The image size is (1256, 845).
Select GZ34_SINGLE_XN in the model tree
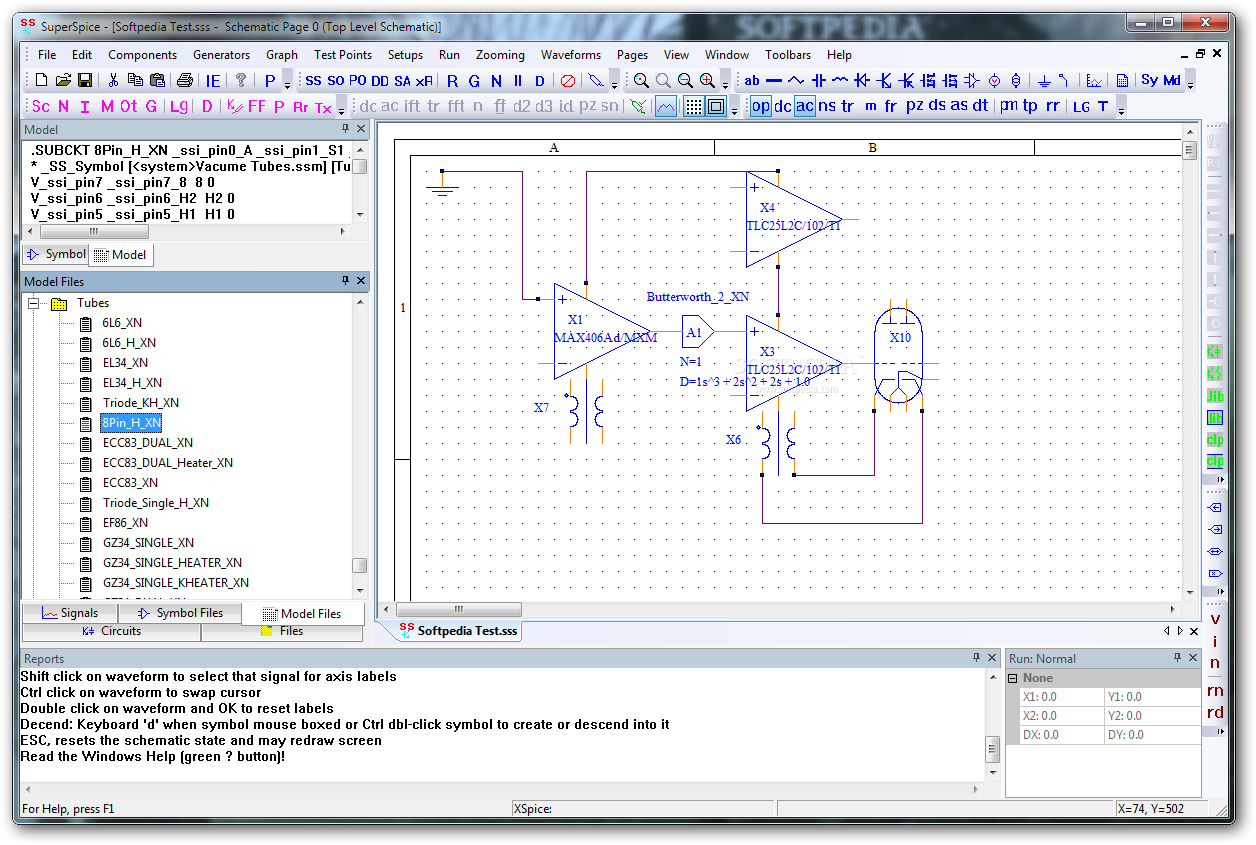click(148, 543)
